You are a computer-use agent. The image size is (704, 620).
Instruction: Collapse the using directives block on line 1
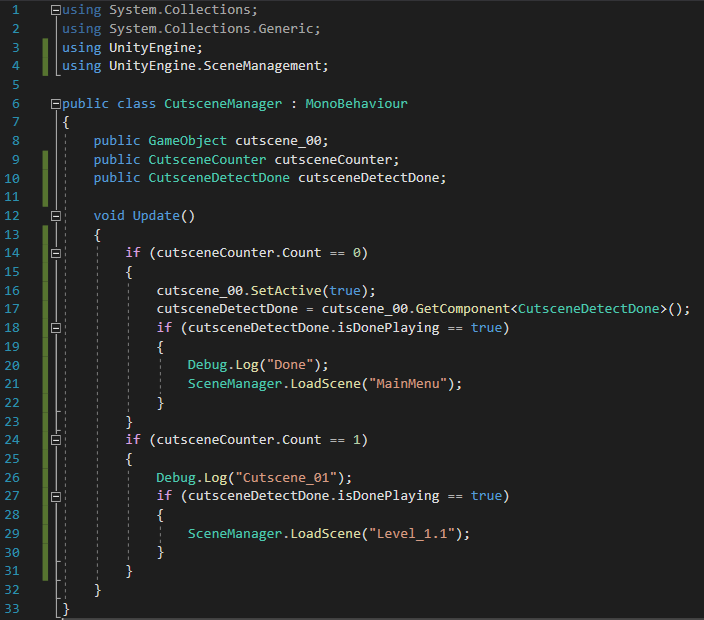tap(55, 10)
